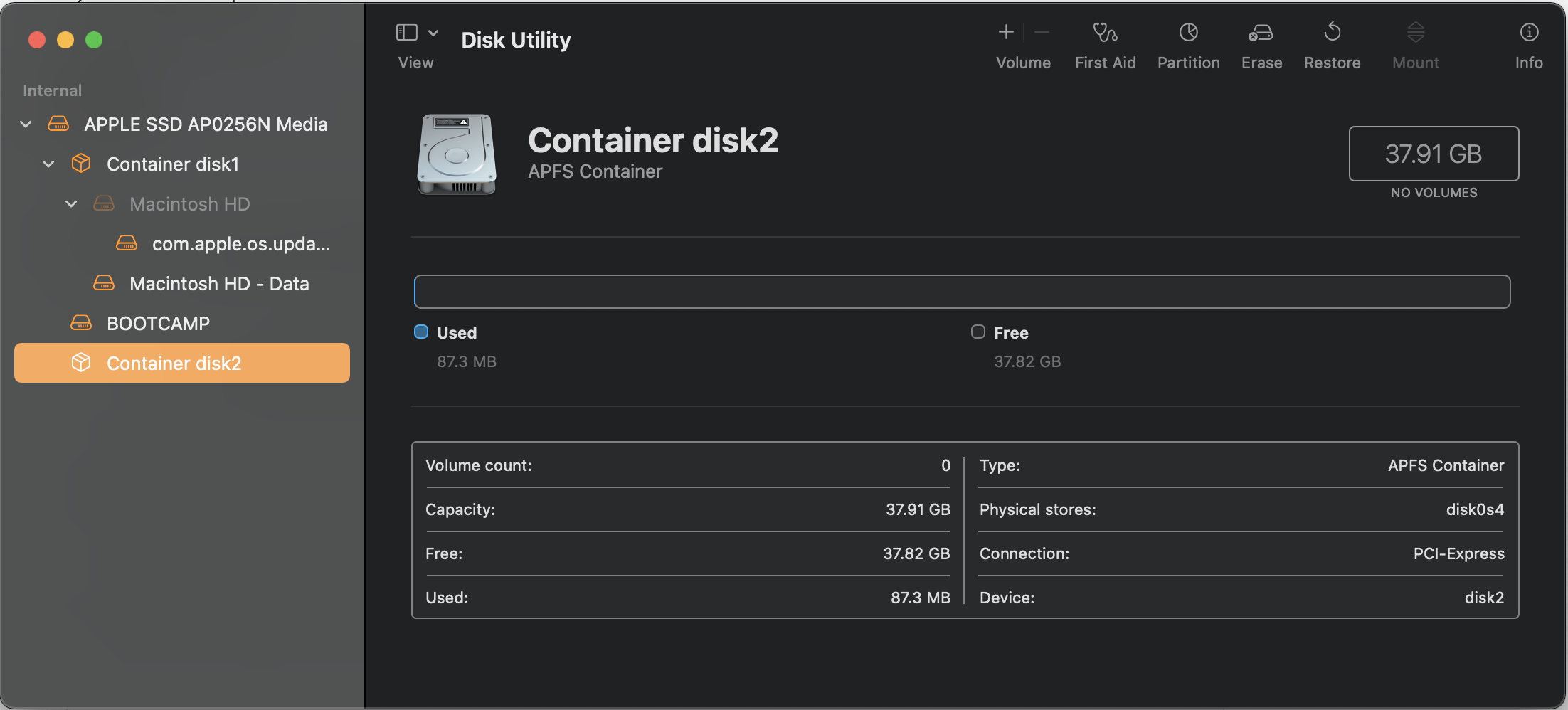Mount the selected container
This screenshot has height=710, width=1568.
(1414, 43)
